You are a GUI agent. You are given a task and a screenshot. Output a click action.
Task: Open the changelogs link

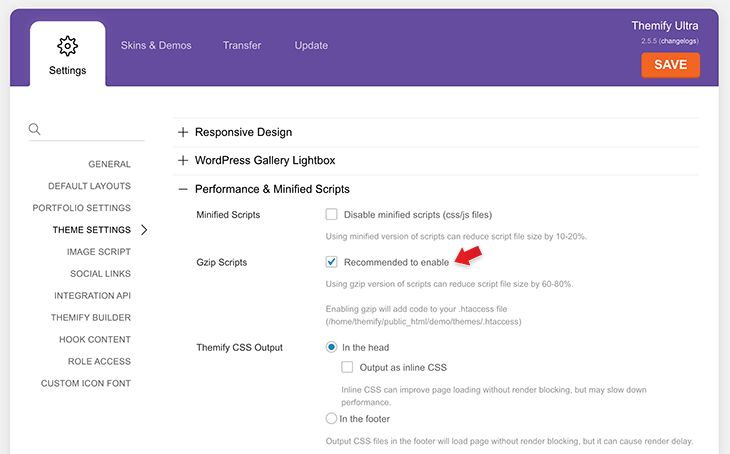679,41
